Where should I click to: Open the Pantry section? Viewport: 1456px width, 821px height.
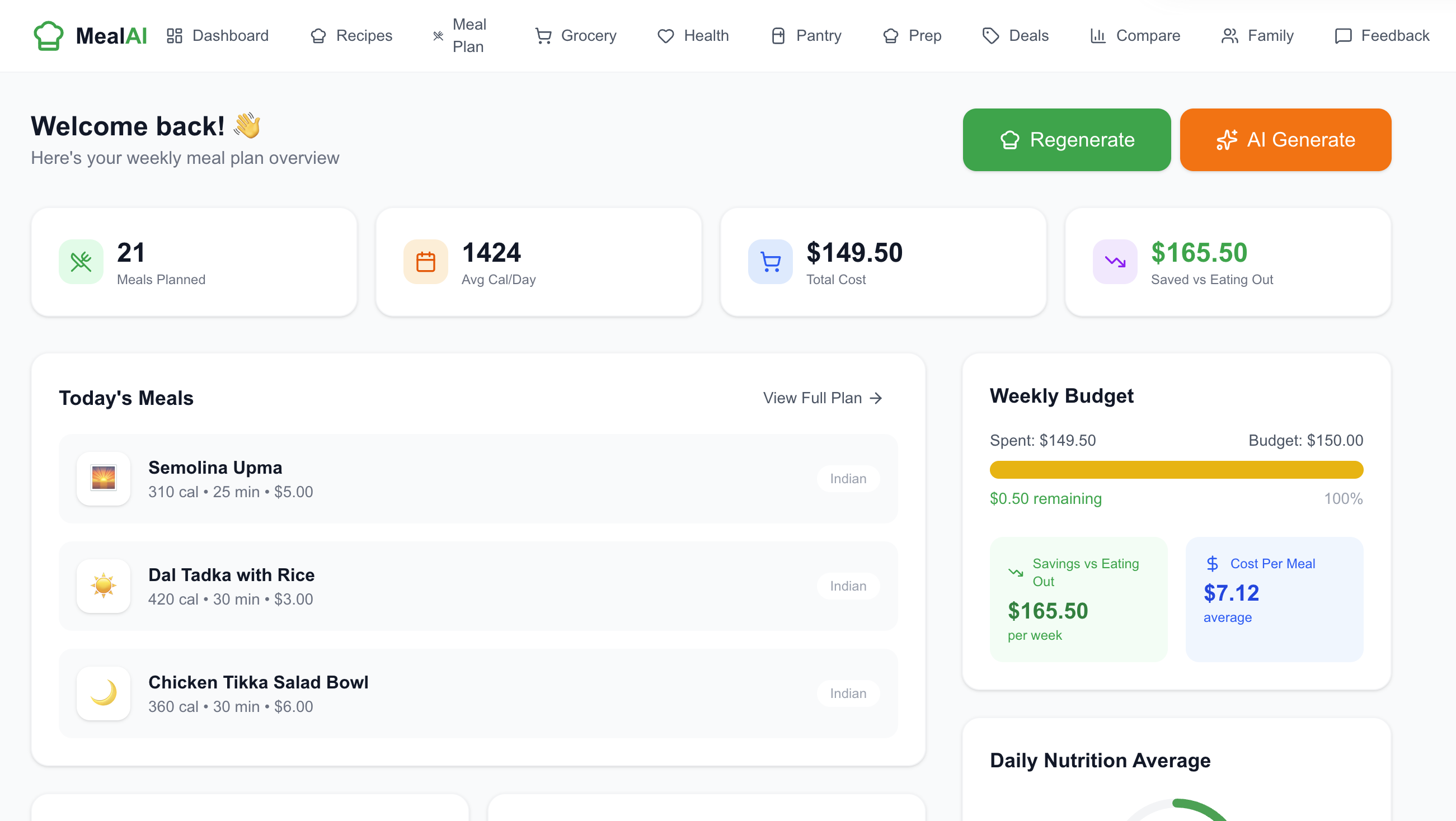point(806,36)
